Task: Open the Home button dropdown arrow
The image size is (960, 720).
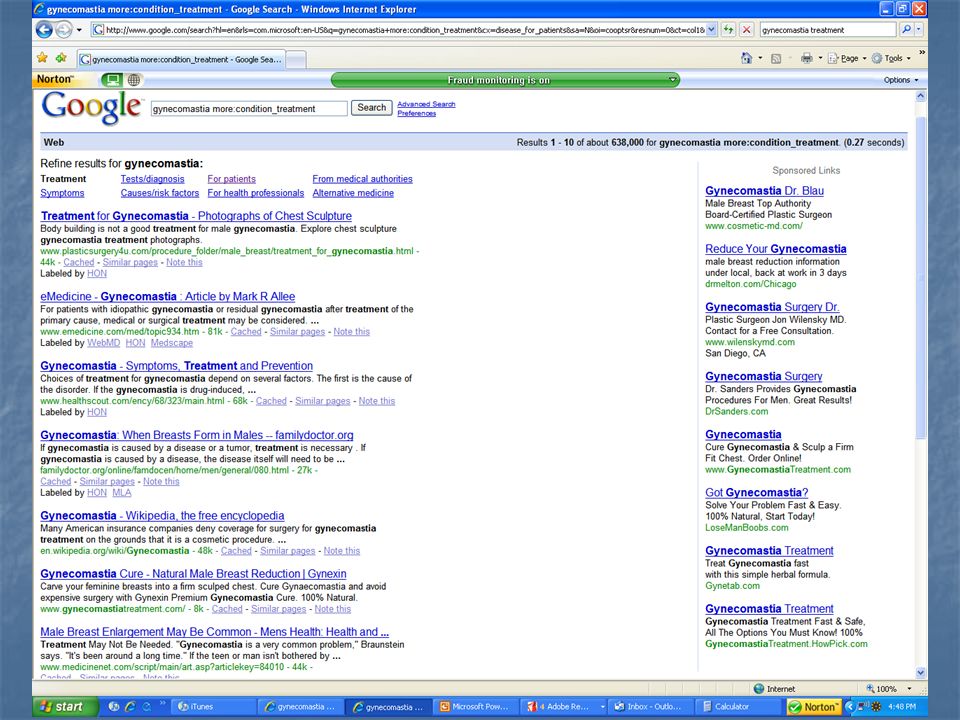Action: point(760,58)
